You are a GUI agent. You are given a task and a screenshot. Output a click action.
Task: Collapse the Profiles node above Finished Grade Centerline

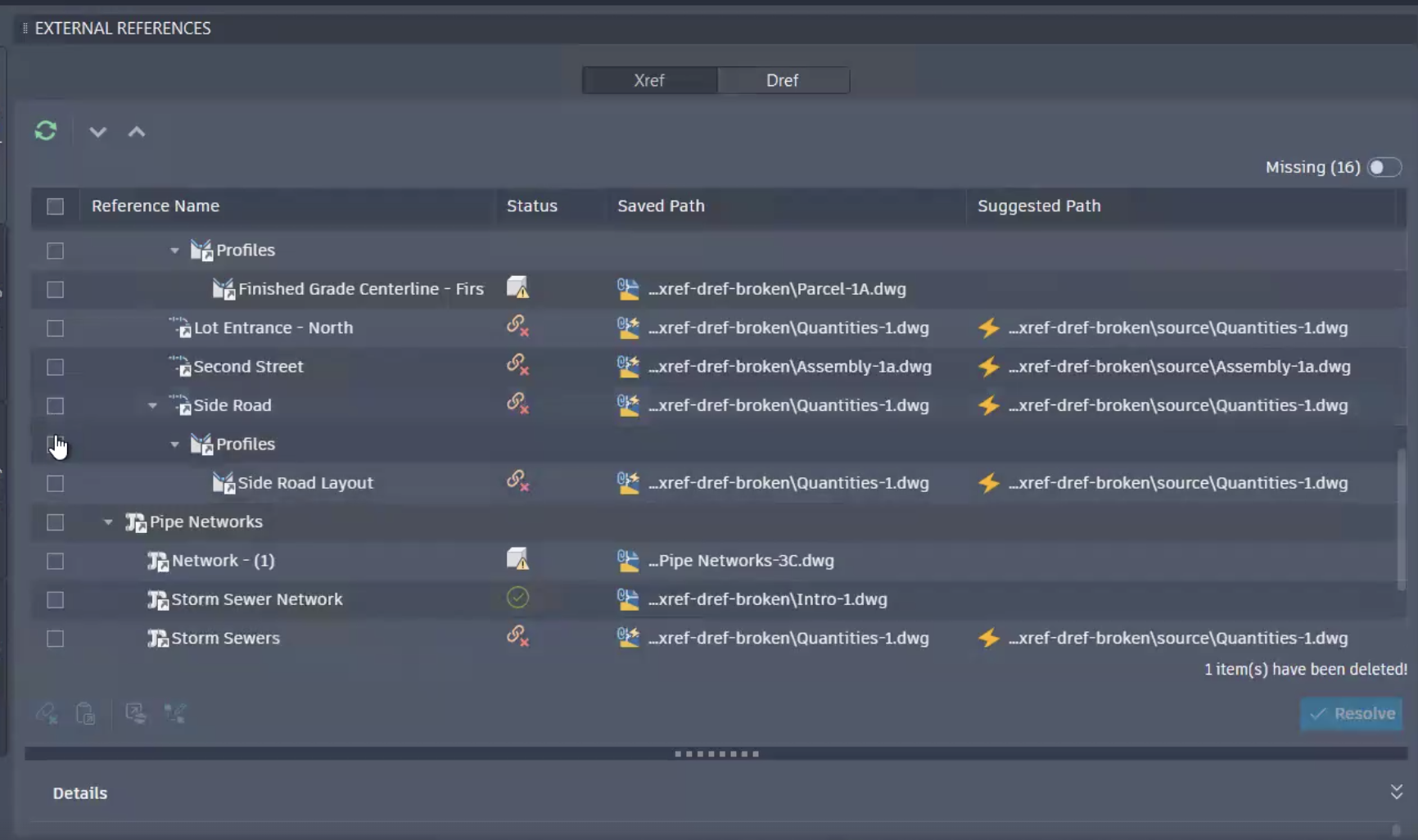pos(174,251)
